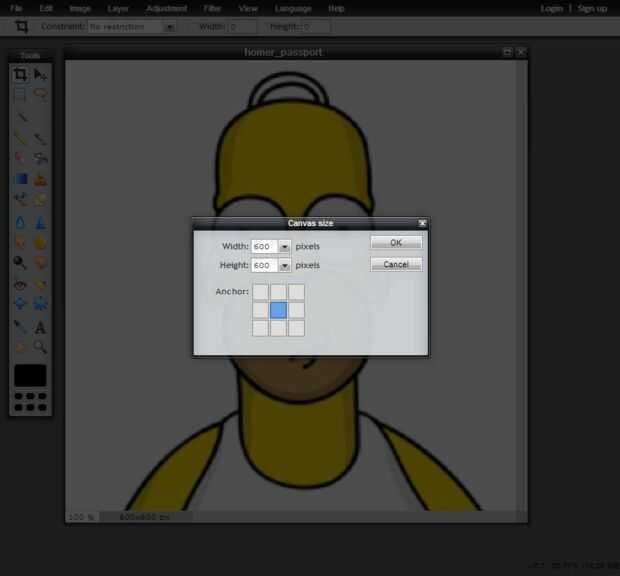The image size is (620, 576).
Task: Select the Marquee selection tool
Action: (x=20, y=94)
